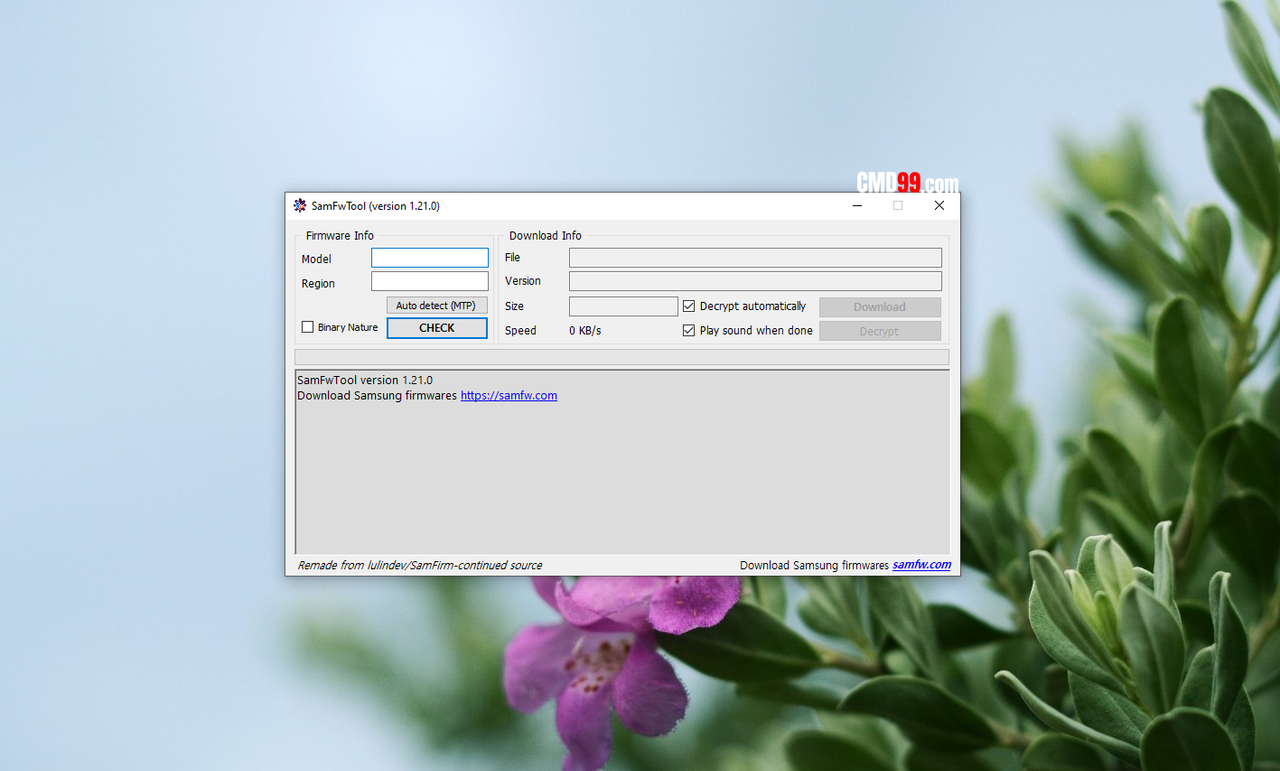Enable the Binary Nature checkbox
This screenshot has height=771, width=1280.
pos(308,327)
